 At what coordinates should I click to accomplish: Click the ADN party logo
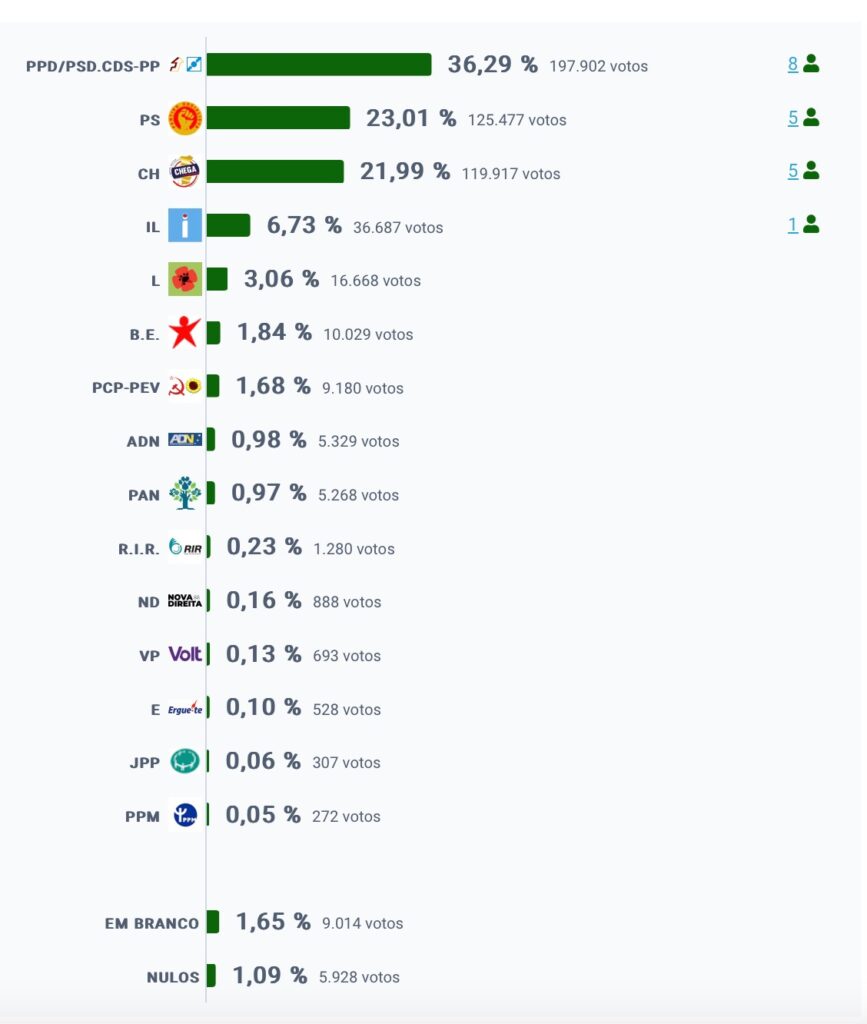point(185,440)
